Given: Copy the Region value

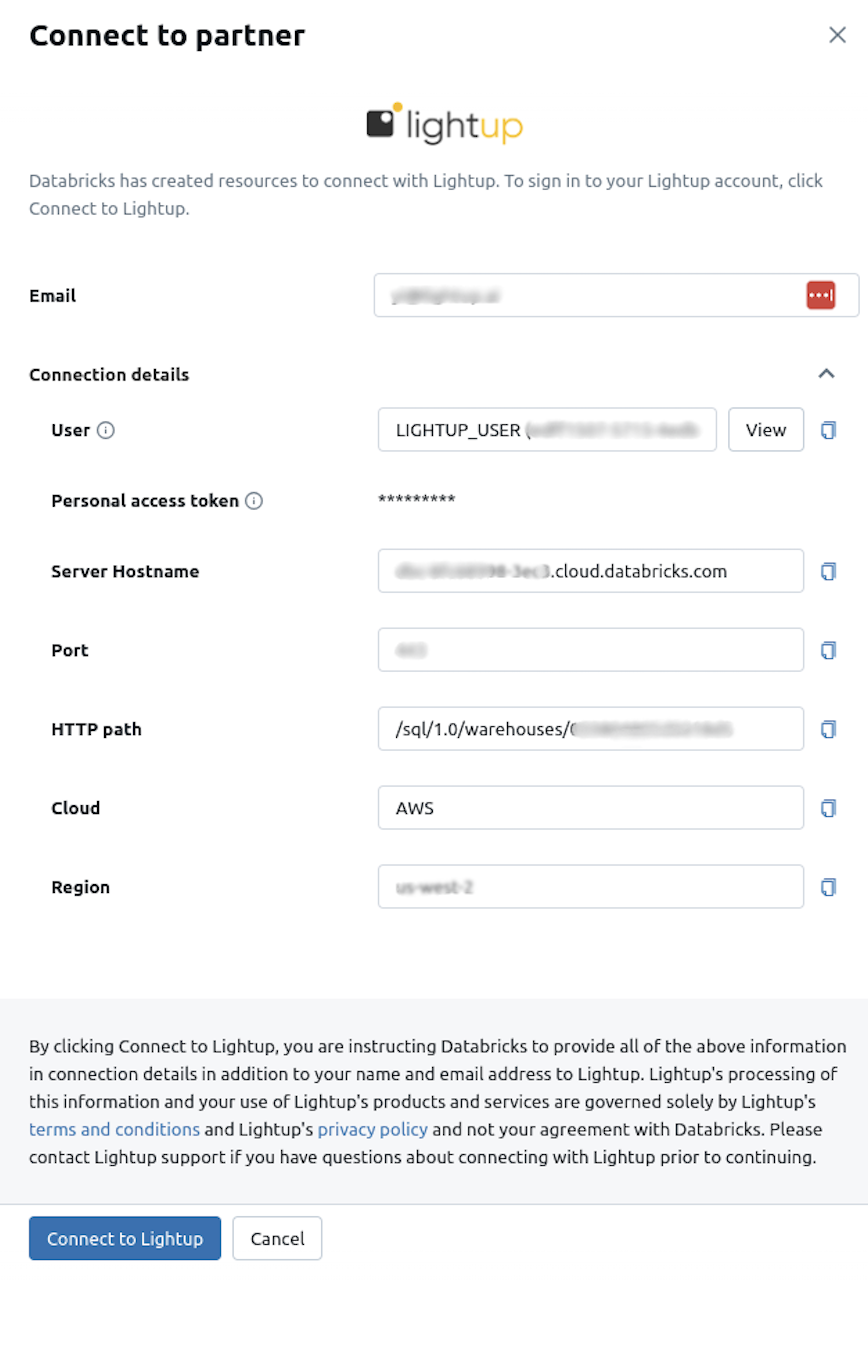Looking at the screenshot, I should coord(828,886).
